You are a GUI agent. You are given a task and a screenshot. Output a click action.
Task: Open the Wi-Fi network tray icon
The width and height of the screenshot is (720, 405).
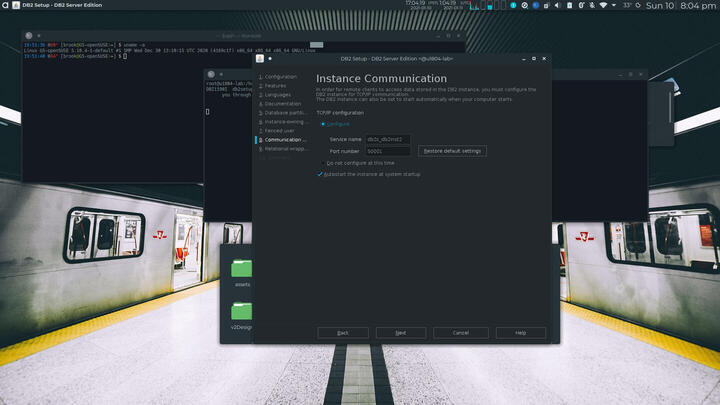coord(603,6)
